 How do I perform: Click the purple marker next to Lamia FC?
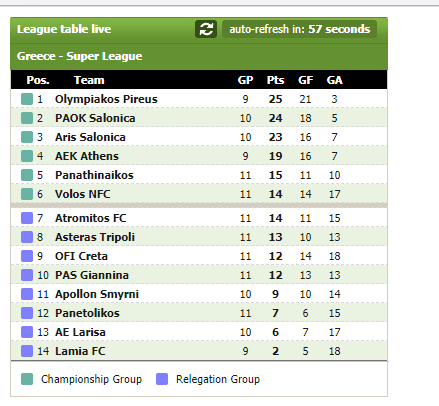pyautogui.click(x=27, y=351)
